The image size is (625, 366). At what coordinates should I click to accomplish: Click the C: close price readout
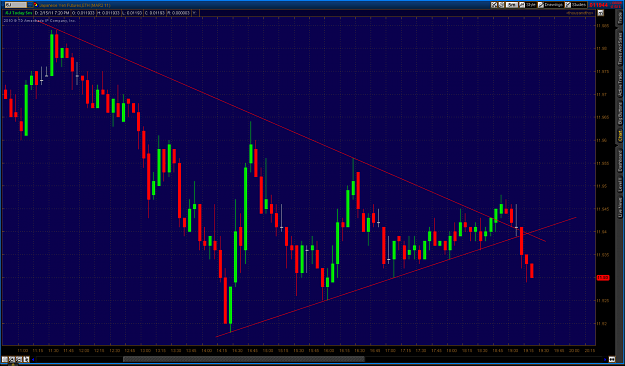(155, 13)
